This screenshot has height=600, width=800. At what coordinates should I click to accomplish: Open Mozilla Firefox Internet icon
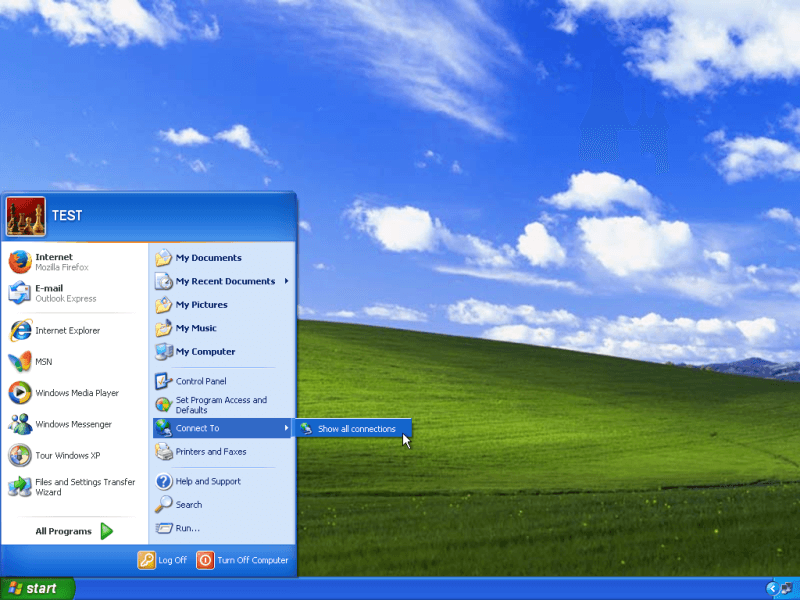20,262
